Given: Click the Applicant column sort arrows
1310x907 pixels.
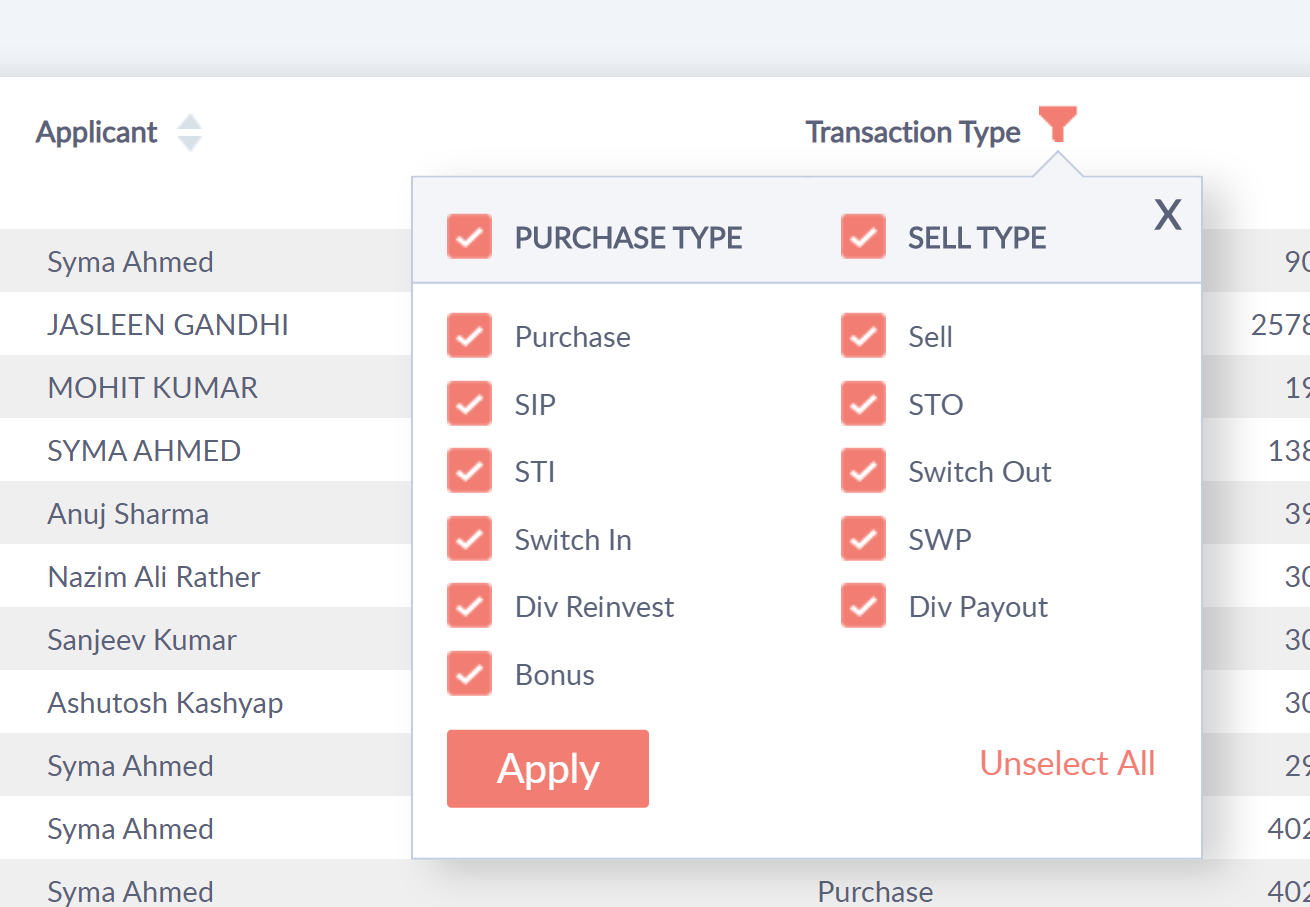Looking at the screenshot, I should click(189, 131).
